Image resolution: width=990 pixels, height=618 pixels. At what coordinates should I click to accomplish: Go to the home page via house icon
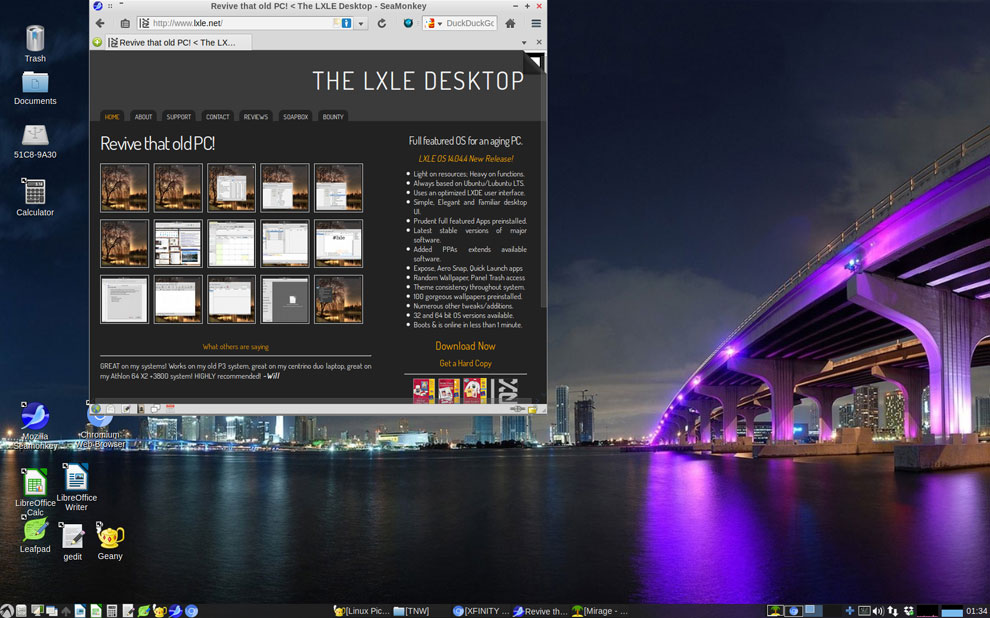click(x=510, y=23)
